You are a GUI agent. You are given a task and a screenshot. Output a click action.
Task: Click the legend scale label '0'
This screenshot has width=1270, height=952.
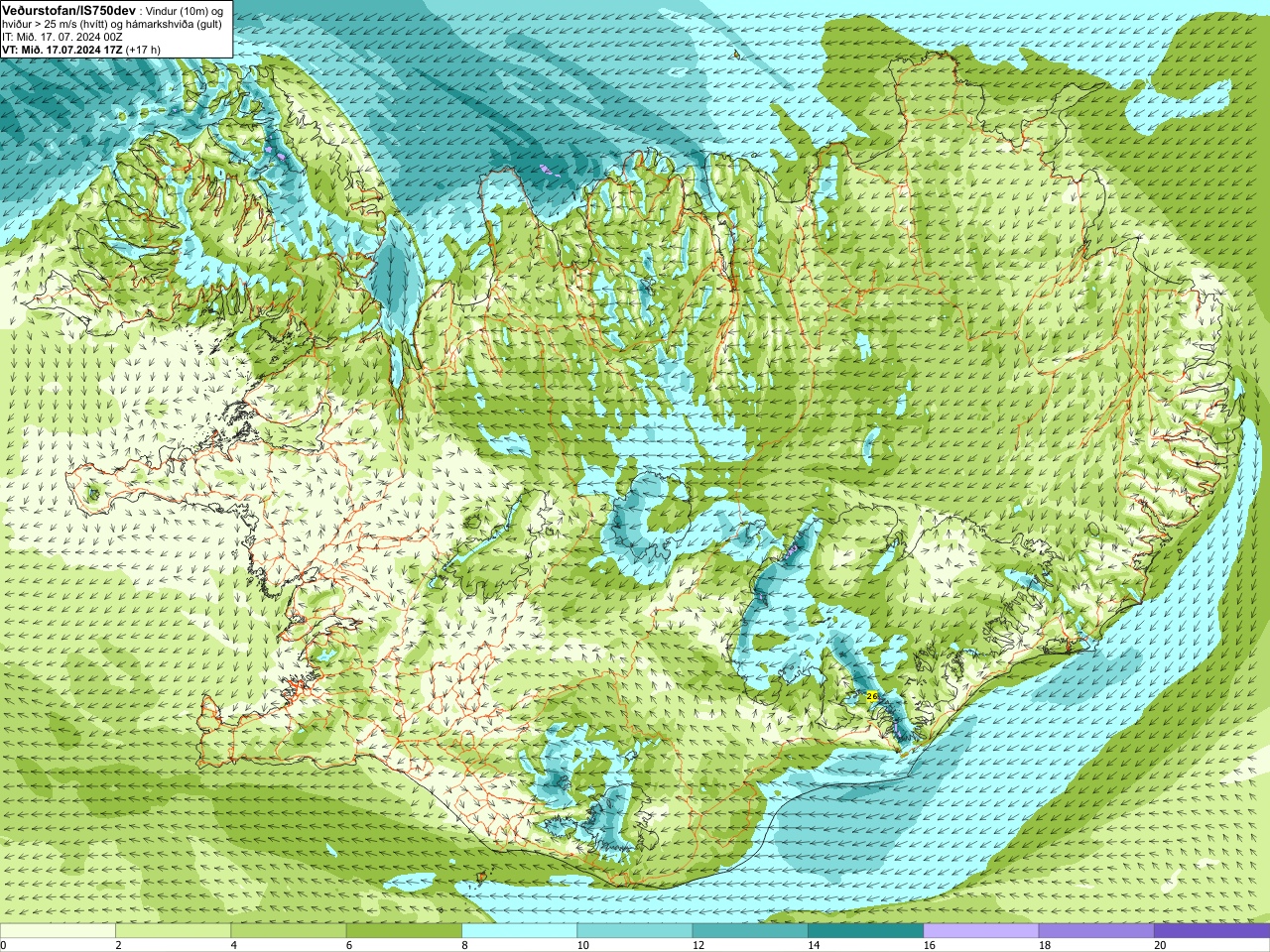(3, 945)
